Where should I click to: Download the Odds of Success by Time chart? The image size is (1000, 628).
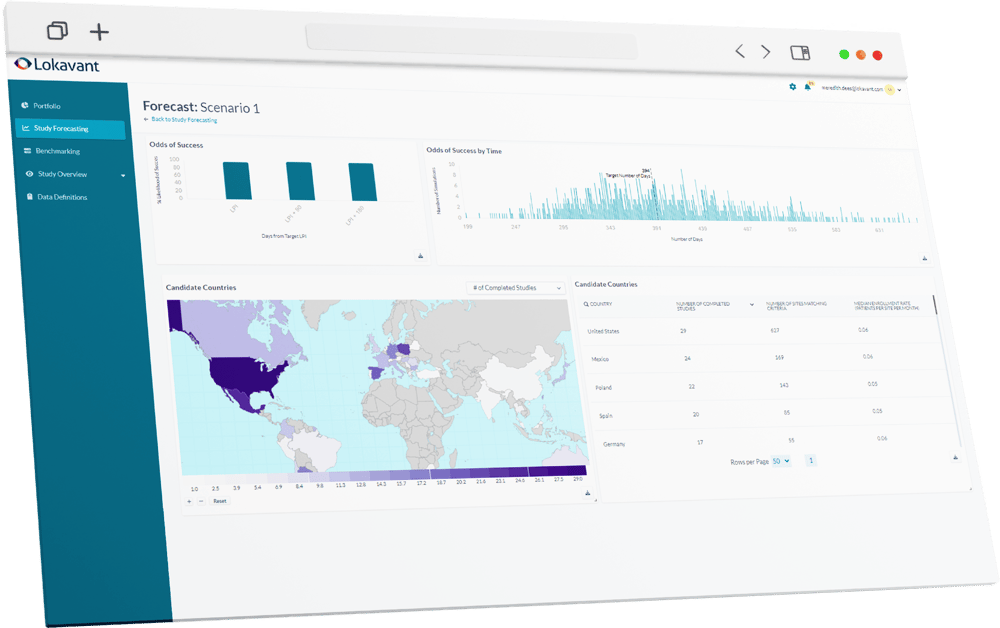(x=926, y=259)
